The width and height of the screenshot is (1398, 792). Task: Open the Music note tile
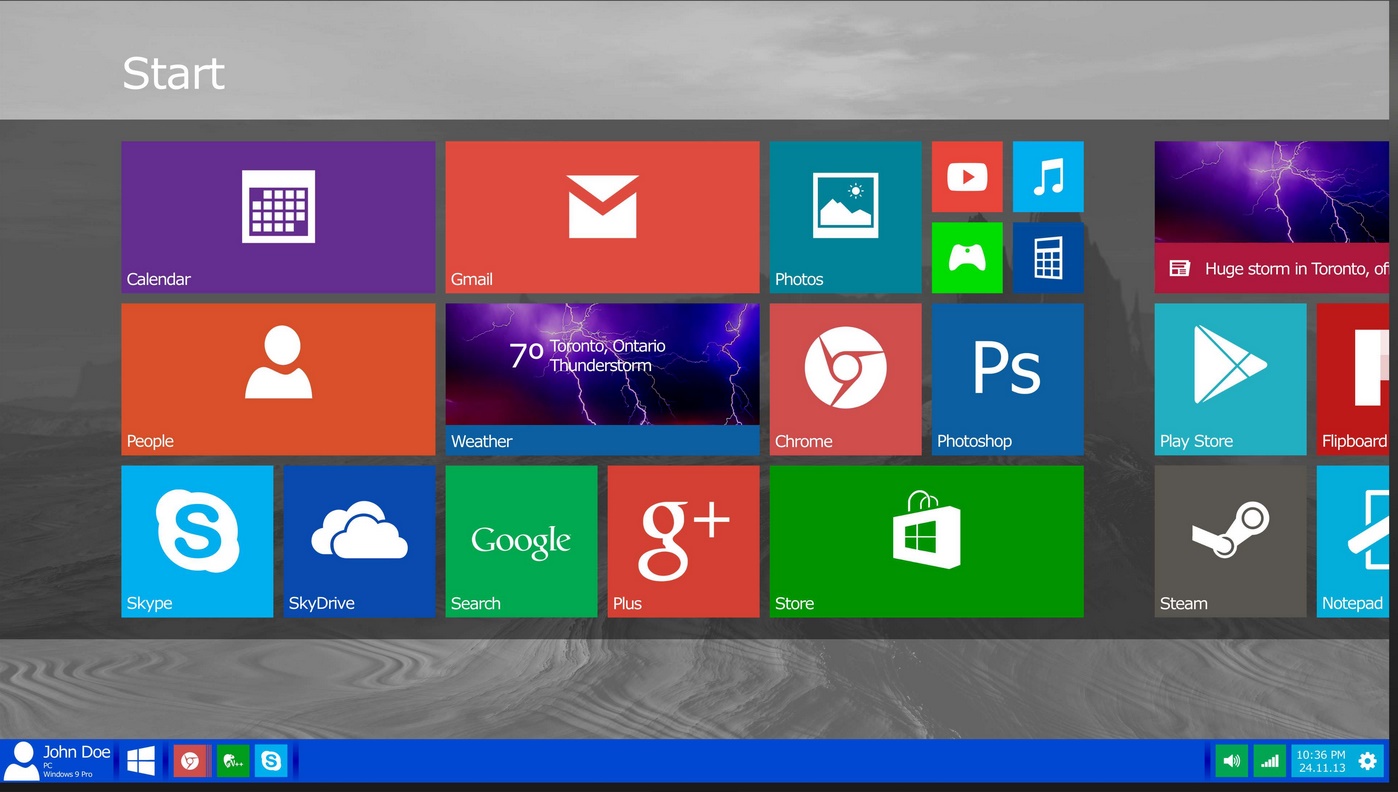coord(1048,177)
